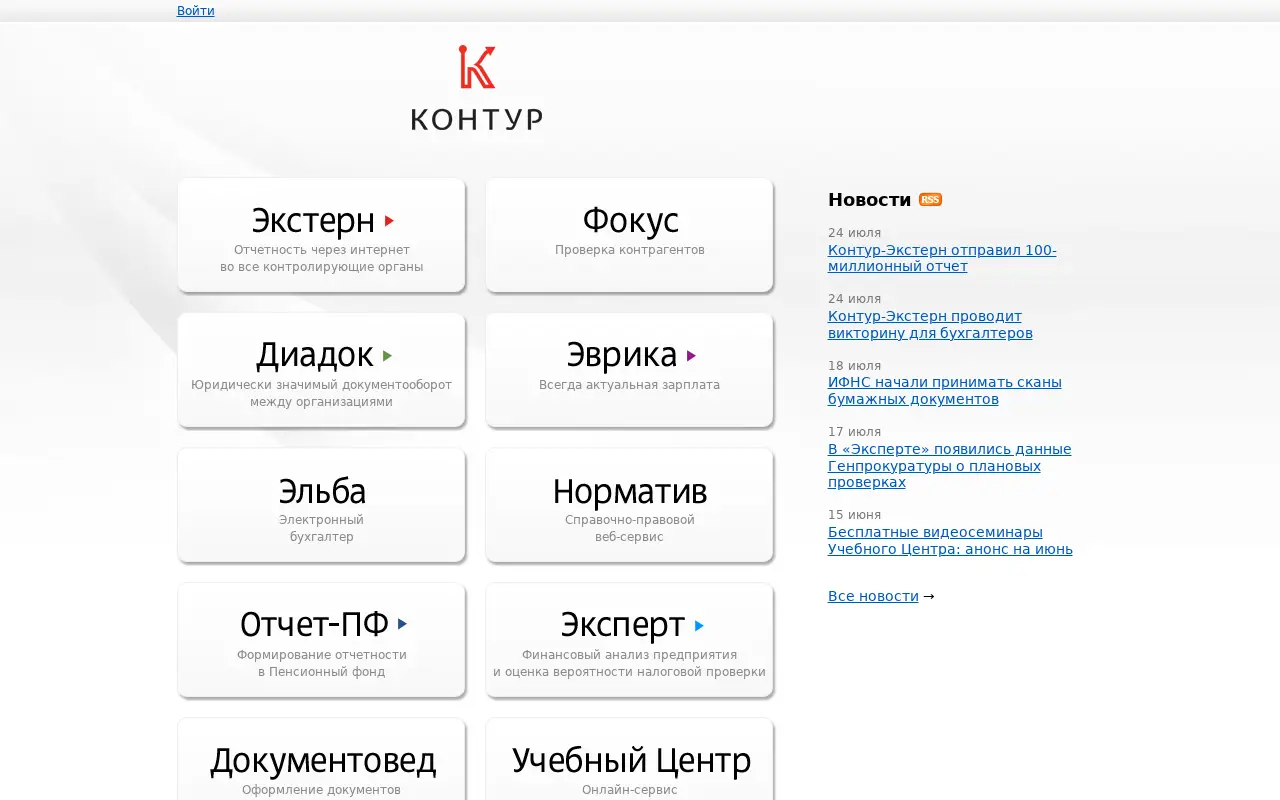1280x800 pixels.
Task: Open the Документовед service tile
Action: (x=321, y=759)
